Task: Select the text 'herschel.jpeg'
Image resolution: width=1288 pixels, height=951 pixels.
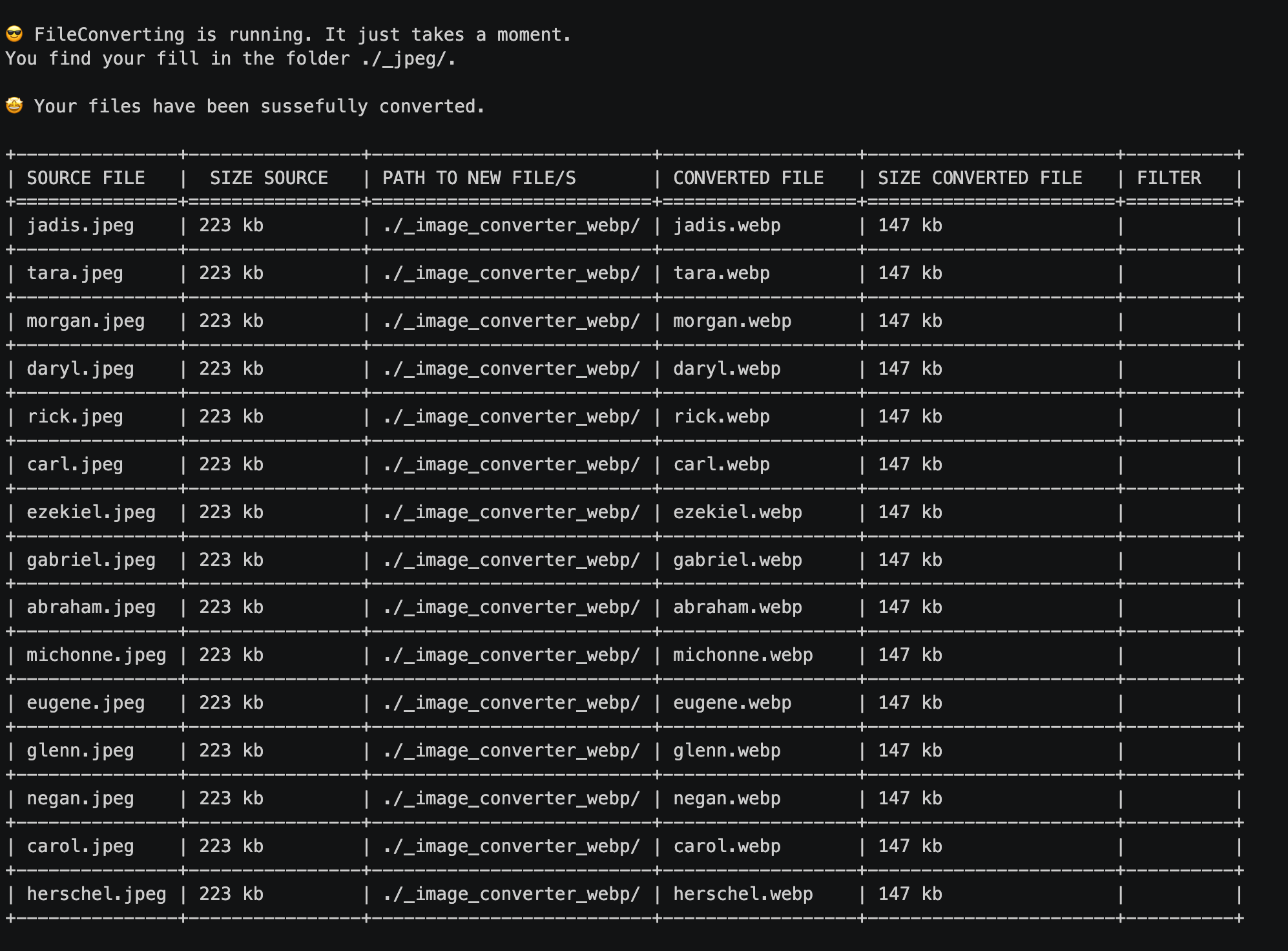Action: (96, 894)
